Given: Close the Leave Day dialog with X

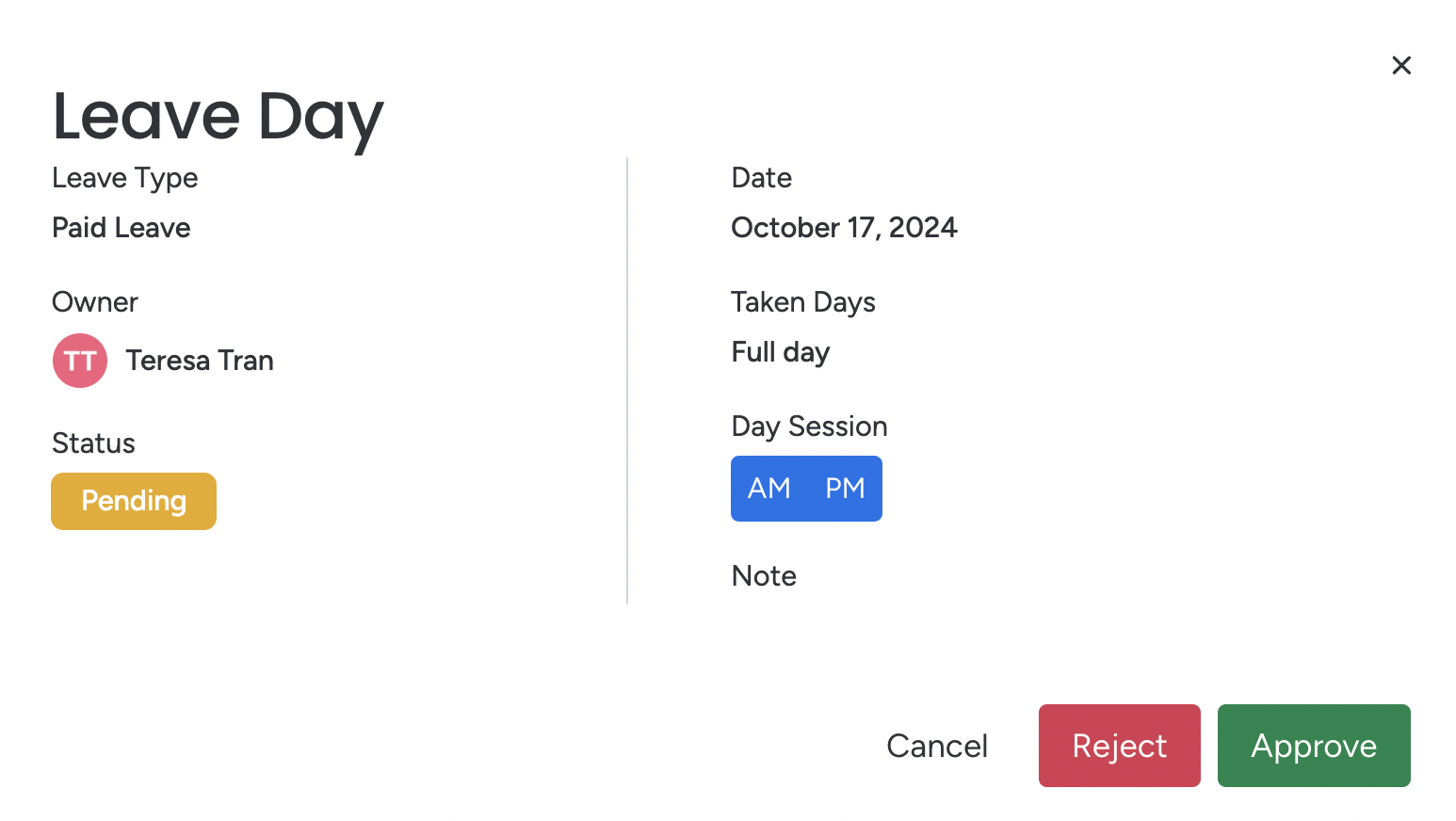Looking at the screenshot, I should (x=1401, y=65).
